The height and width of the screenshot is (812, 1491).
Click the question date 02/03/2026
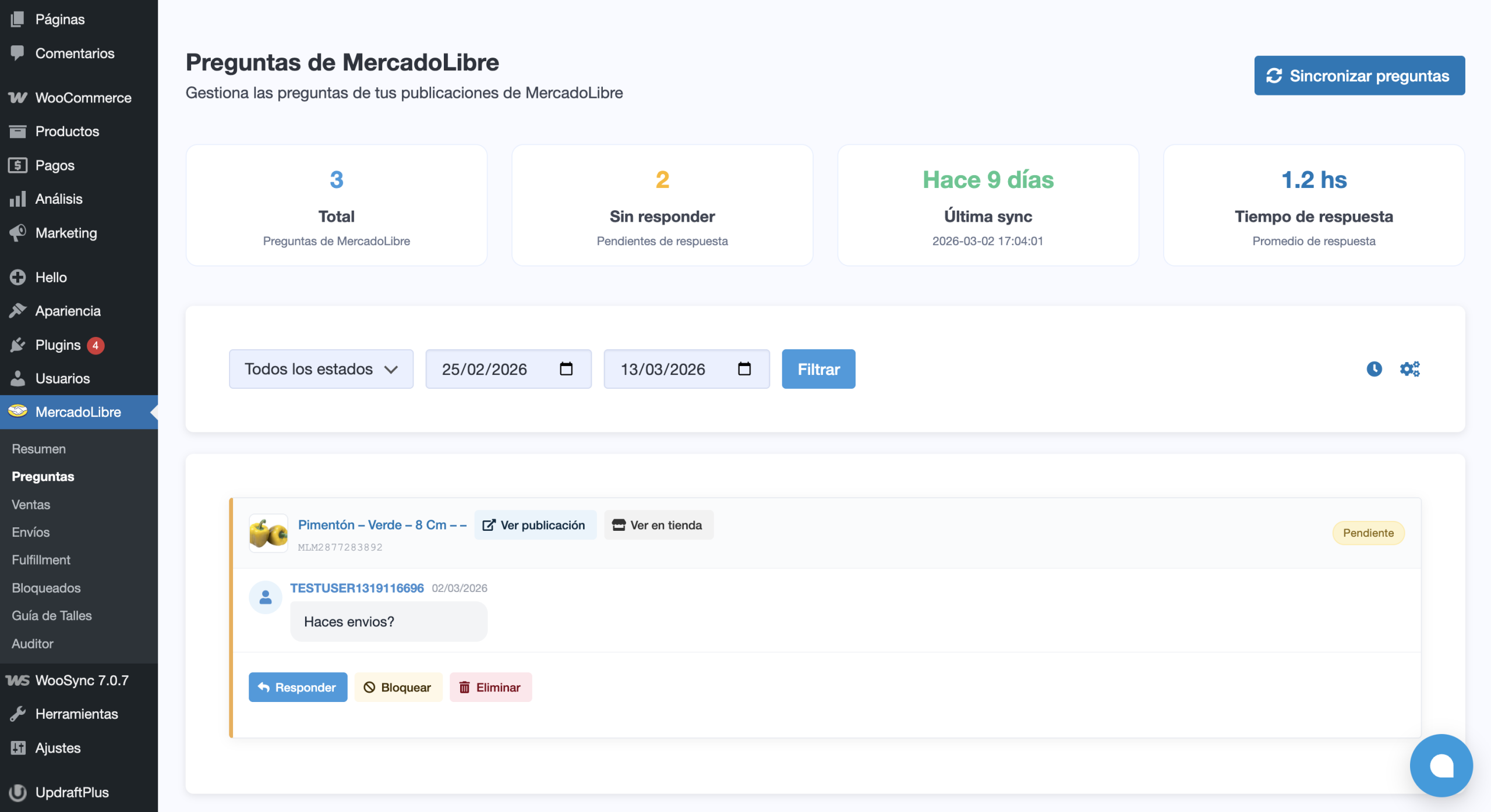click(460, 588)
